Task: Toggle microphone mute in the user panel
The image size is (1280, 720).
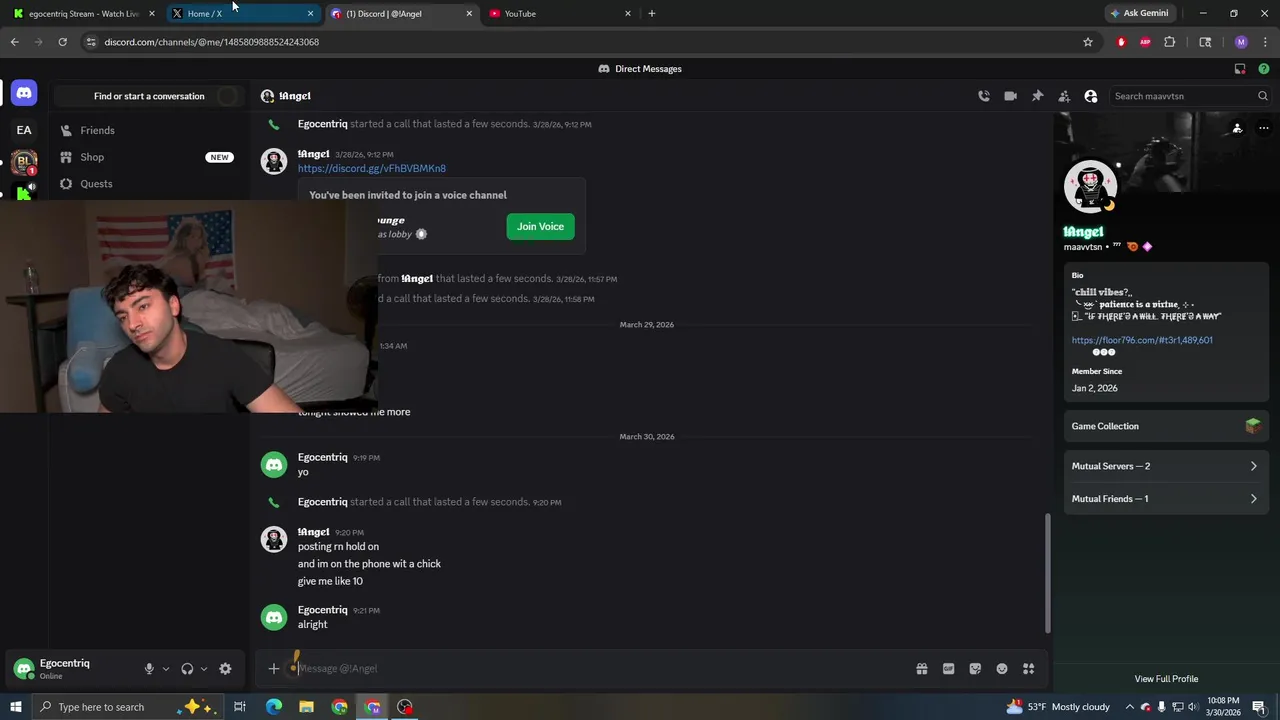Action: coord(149,669)
